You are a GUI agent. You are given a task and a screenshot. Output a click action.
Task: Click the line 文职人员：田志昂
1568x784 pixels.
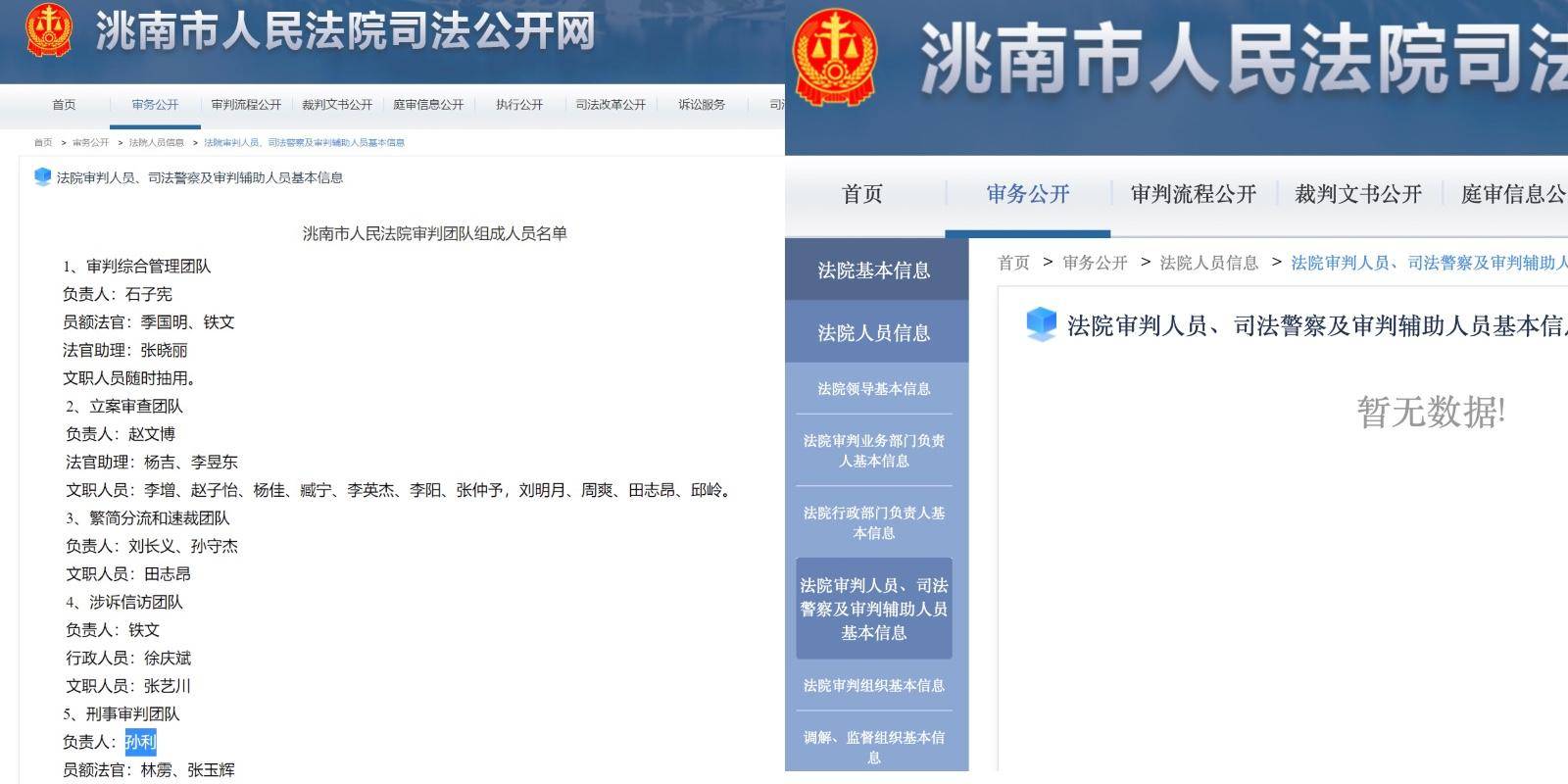click(128, 574)
